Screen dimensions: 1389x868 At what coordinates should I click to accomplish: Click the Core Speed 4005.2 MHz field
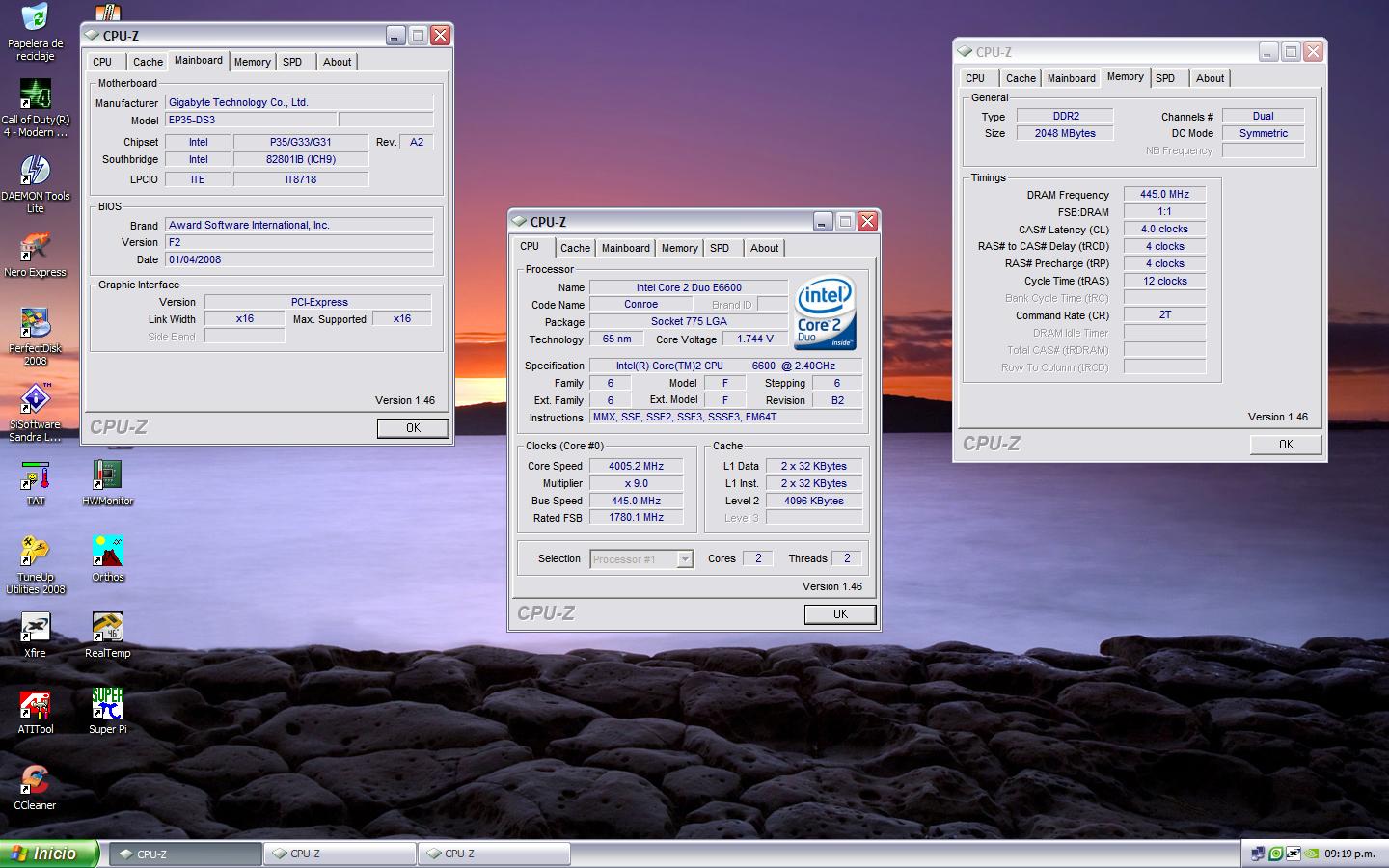[x=636, y=466]
